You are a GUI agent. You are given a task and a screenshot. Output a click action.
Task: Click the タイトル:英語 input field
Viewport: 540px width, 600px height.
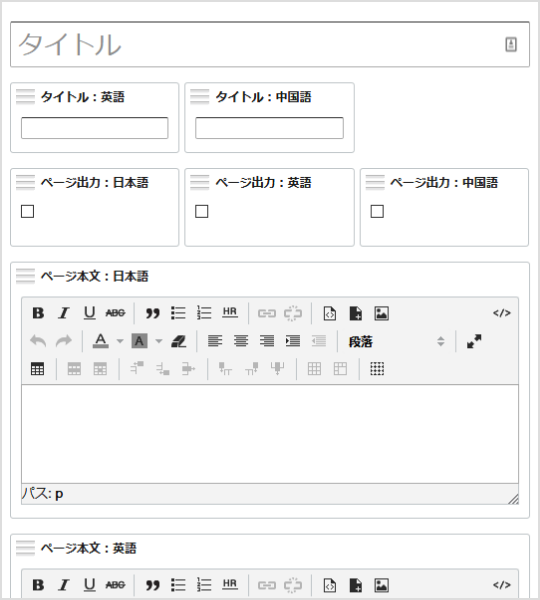(95, 128)
